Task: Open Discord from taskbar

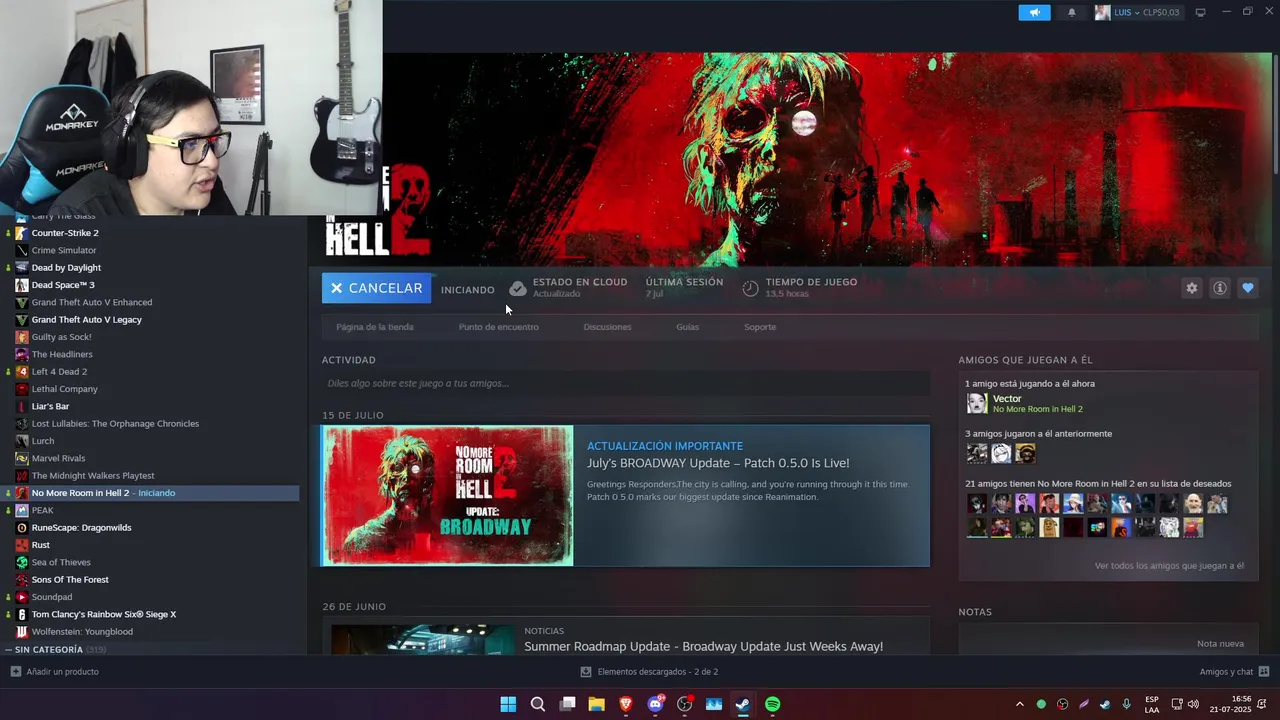Action: point(655,704)
